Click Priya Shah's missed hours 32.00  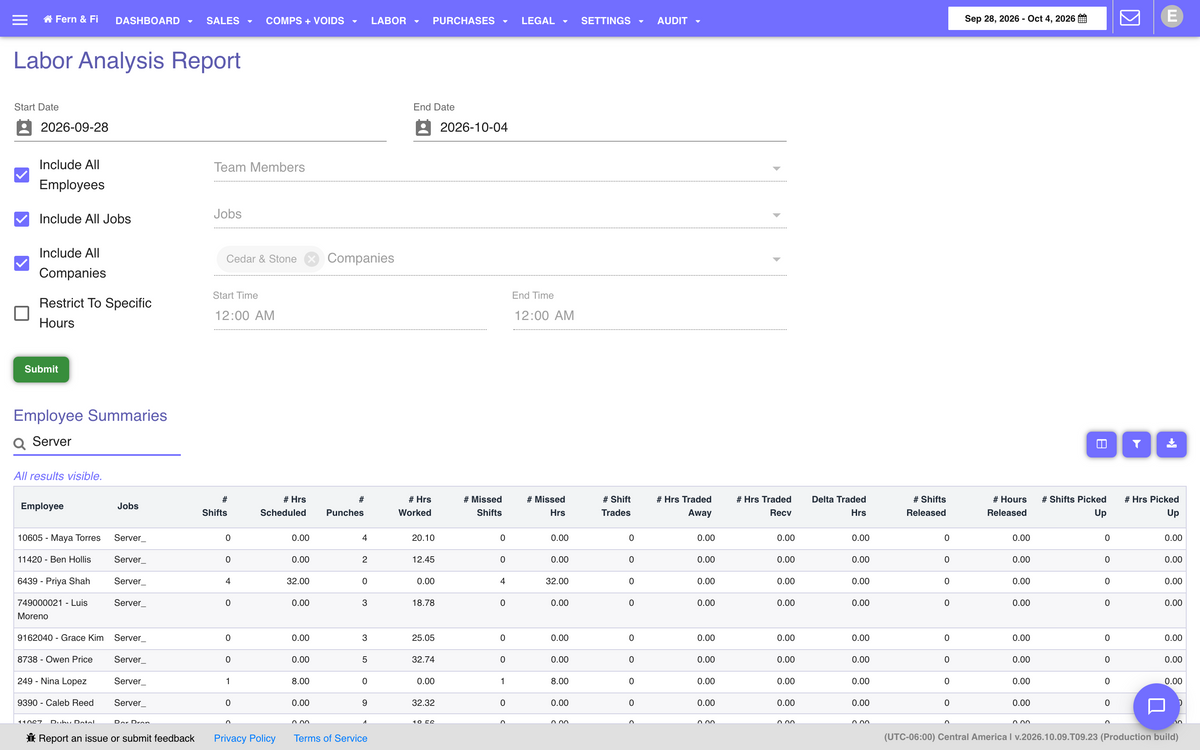[x=557, y=582]
